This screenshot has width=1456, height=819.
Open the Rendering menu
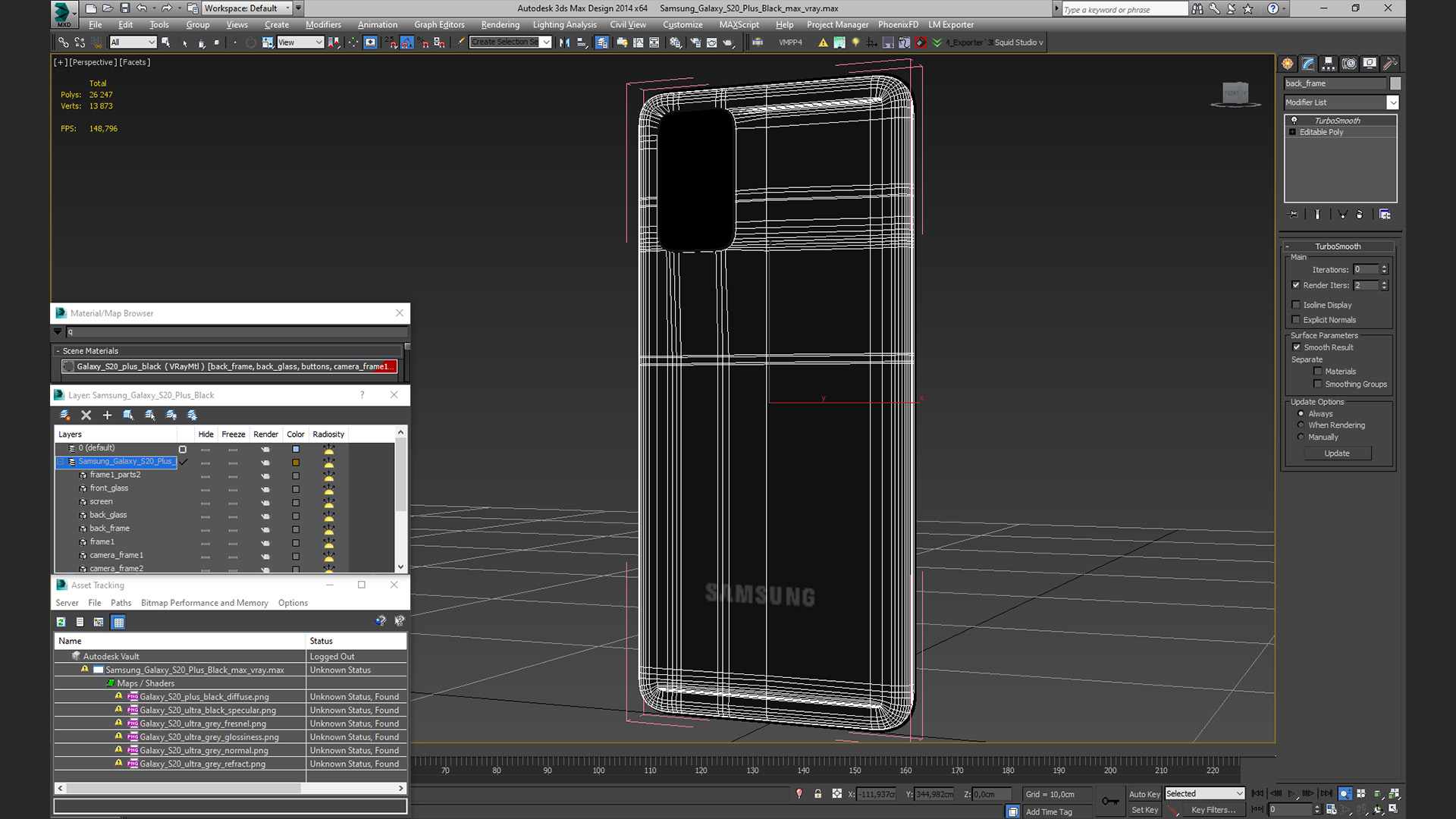point(500,25)
